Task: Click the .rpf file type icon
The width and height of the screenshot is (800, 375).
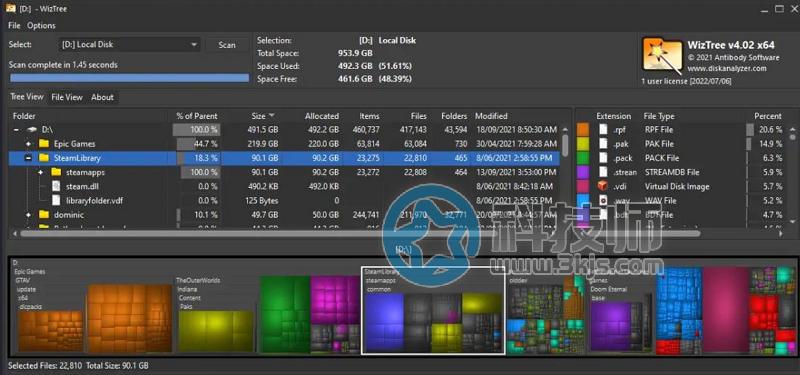Action: tap(604, 130)
